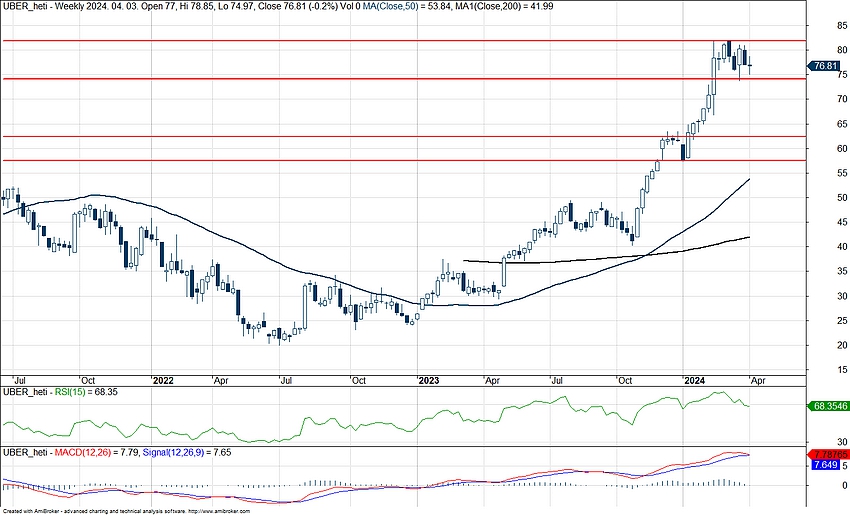Click the 2023 year label on time axis
This screenshot has width=850, height=515.
(429, 381)
